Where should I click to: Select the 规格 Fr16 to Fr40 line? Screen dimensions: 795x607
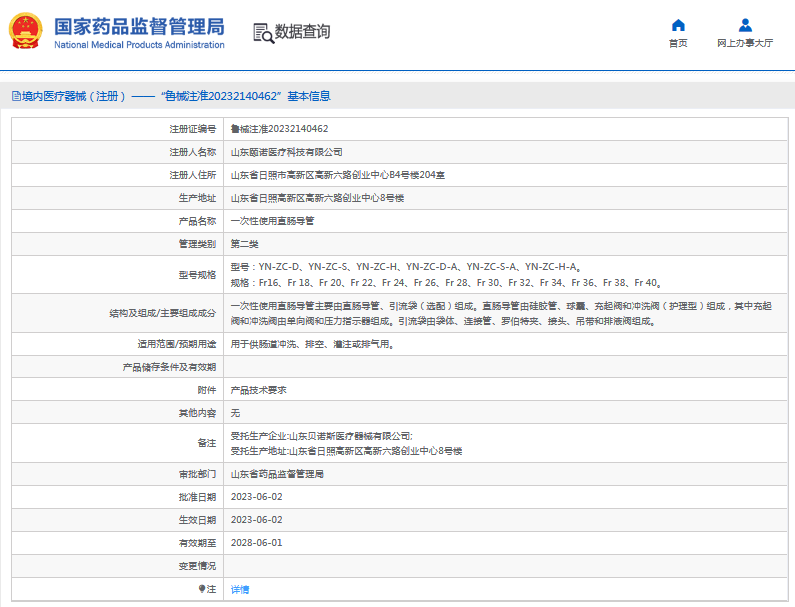[x=446, y=283]
